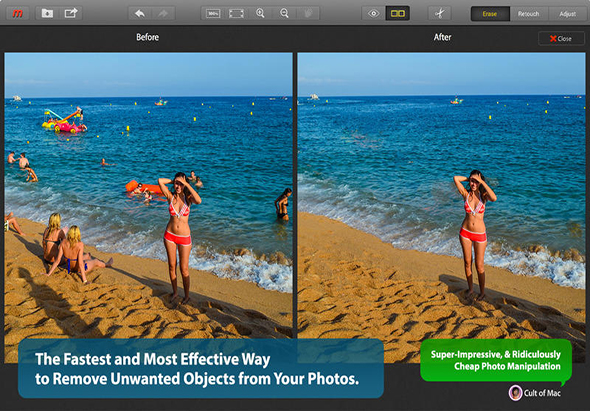Click the export image icon

(x=71, y=14)
